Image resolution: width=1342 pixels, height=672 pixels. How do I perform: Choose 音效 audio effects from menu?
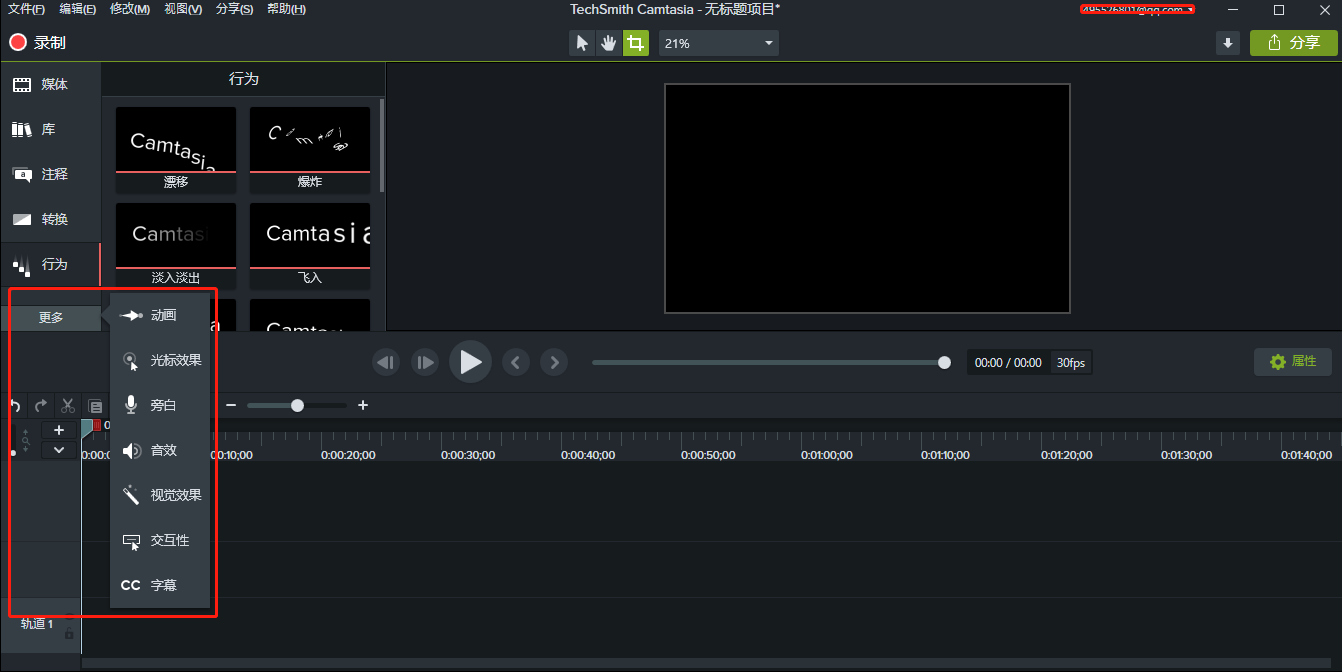[160, 450]
